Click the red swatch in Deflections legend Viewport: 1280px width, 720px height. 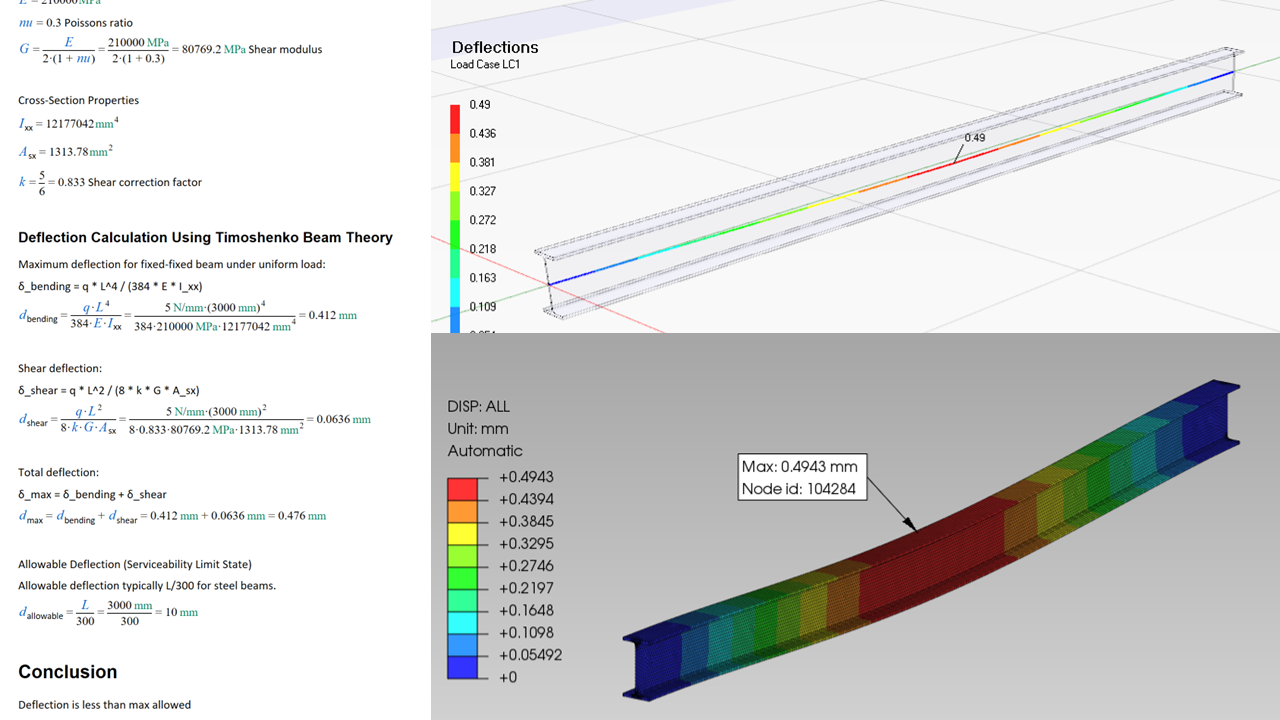click(x=455, y=119)
